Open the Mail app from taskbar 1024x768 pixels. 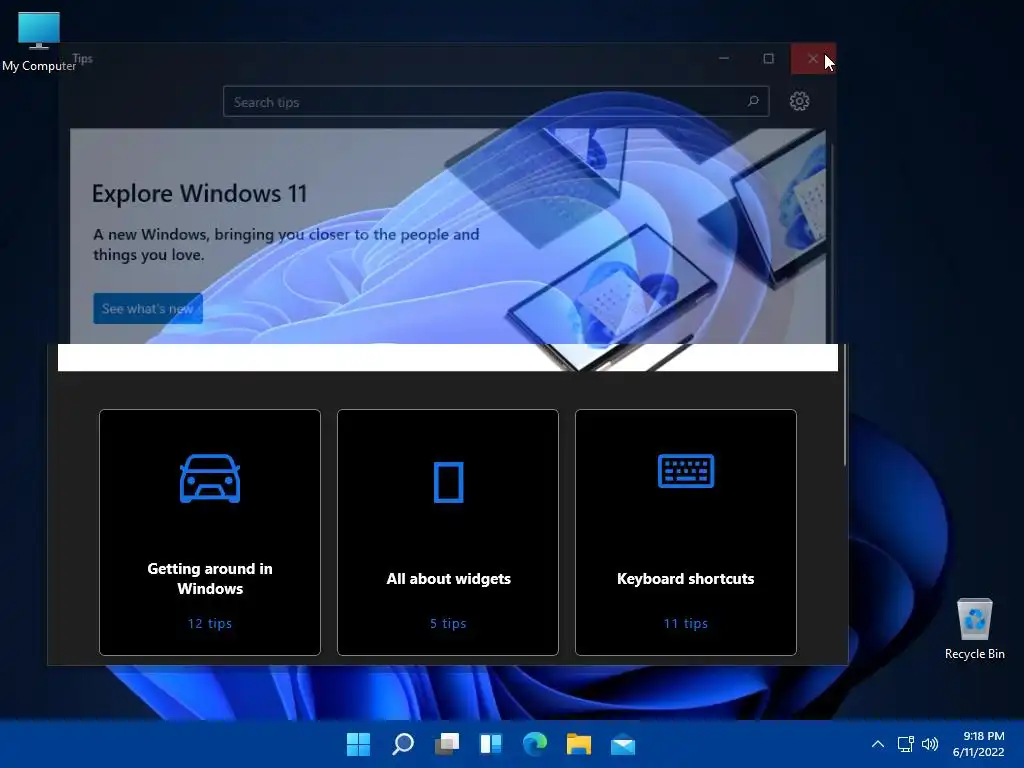point(623,744)
